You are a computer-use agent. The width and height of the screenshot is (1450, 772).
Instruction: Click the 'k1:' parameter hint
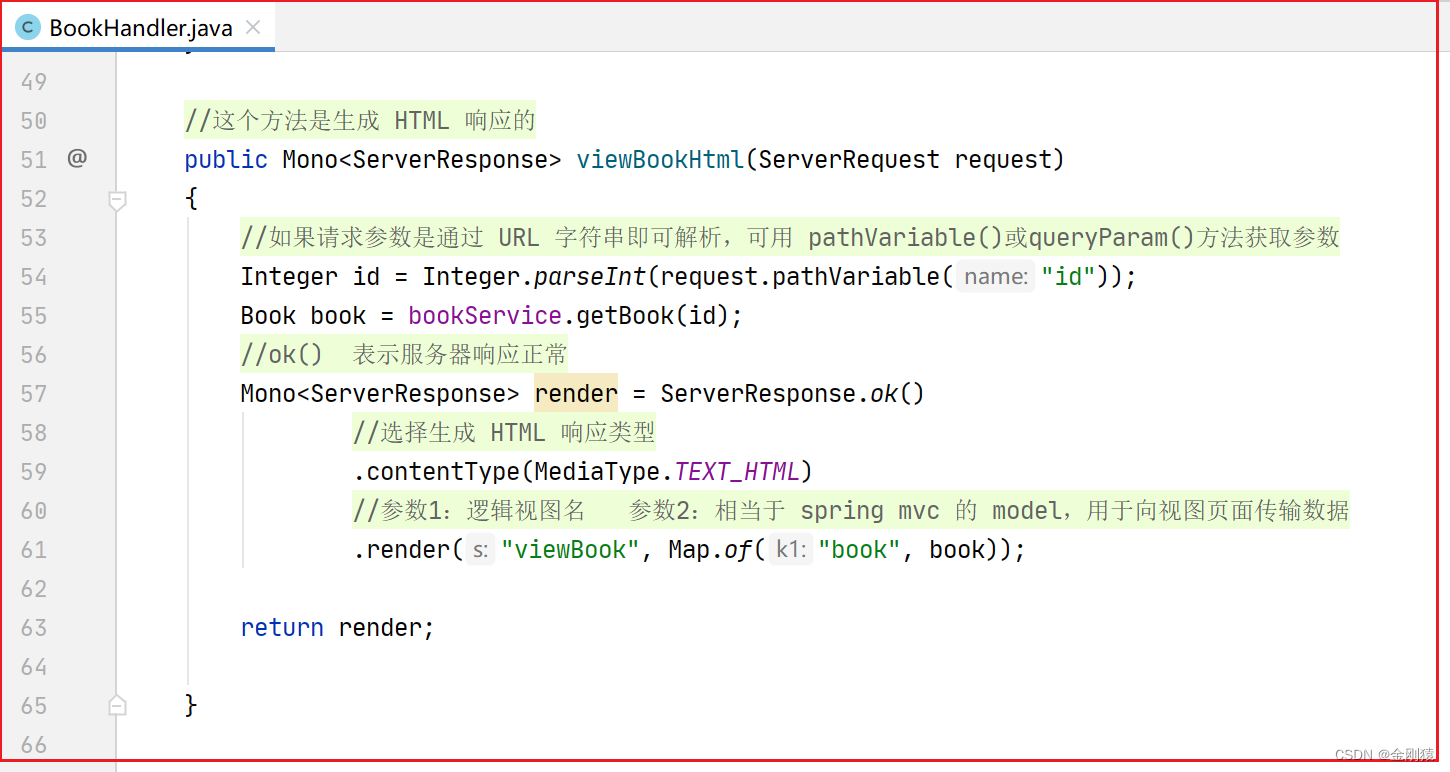click(791, 550)
